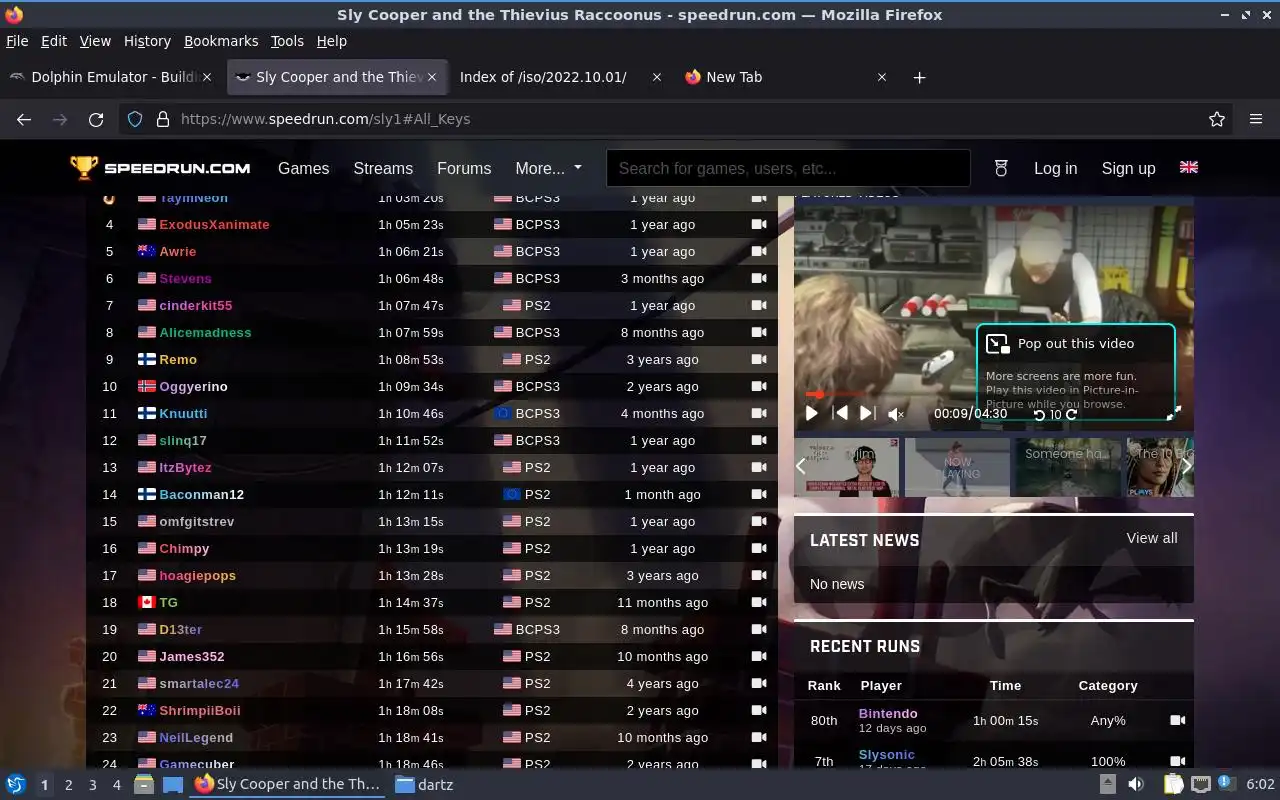Open video icon for TG's run

(x=759, y=602)
